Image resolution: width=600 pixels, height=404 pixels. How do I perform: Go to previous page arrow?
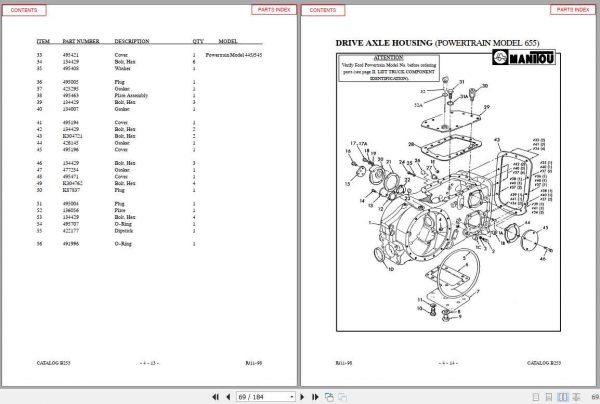click(228, 397)
